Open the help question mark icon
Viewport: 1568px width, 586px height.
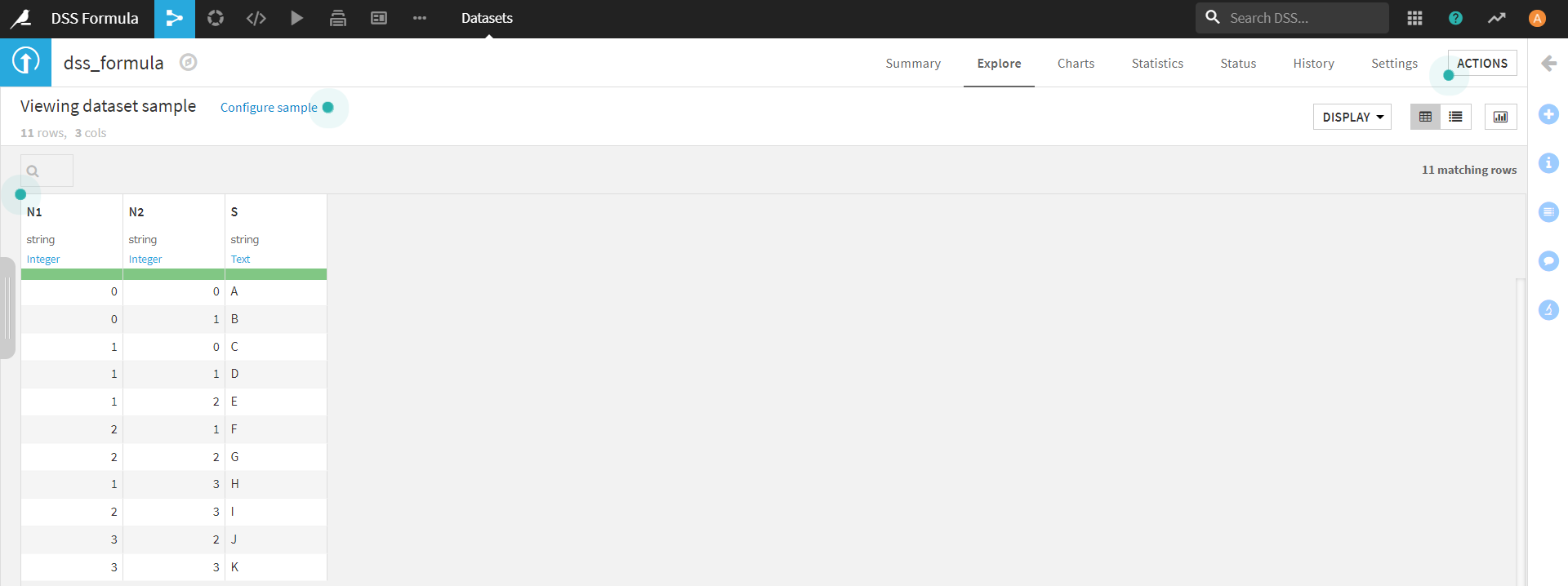click(x=1455, y=18)
